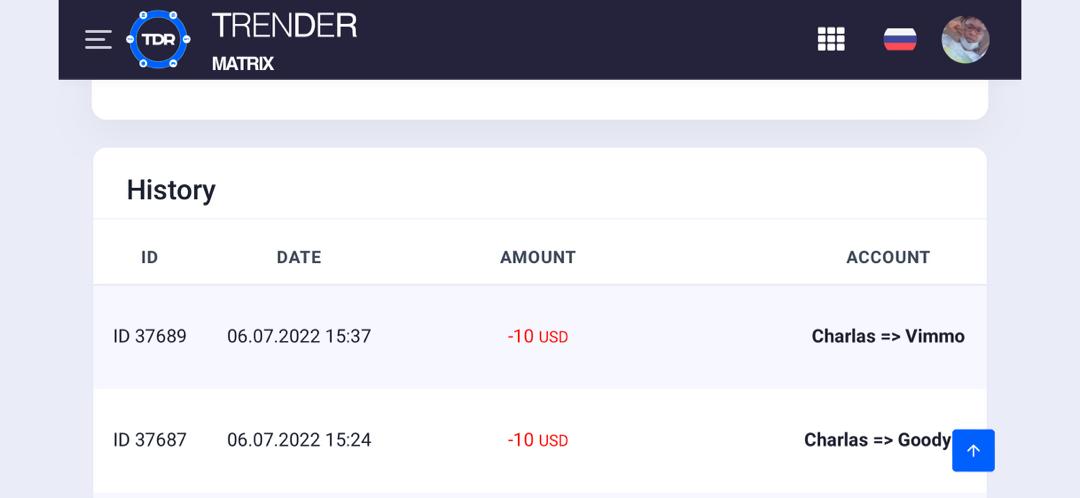This screenshot has height=498, width=1080.
Task: Select transaction ID 37689
Action: [x=150, y=336]
